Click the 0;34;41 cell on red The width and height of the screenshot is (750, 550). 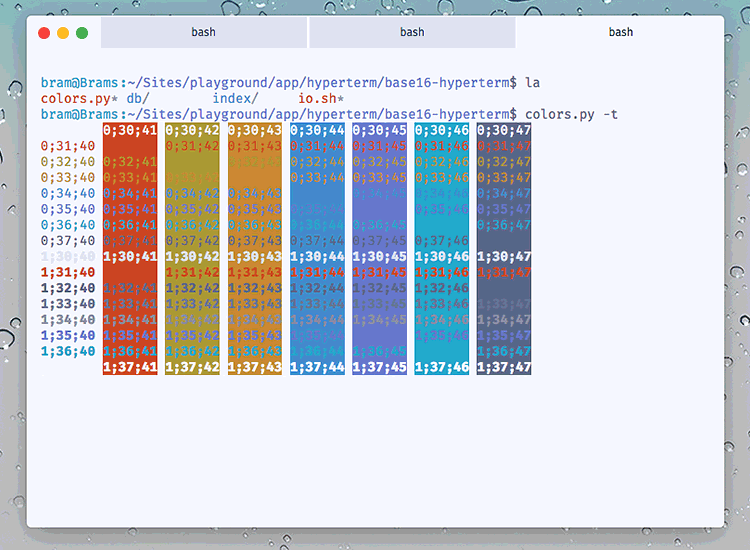(x=130, y=193)
